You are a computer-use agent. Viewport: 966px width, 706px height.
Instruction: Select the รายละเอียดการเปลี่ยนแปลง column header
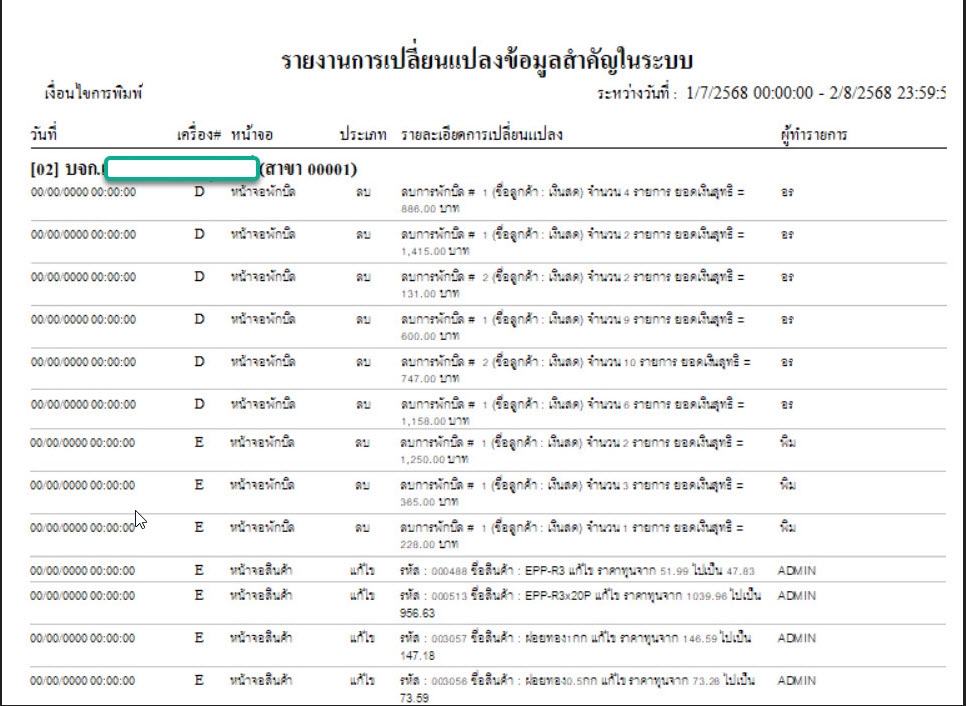482,134
